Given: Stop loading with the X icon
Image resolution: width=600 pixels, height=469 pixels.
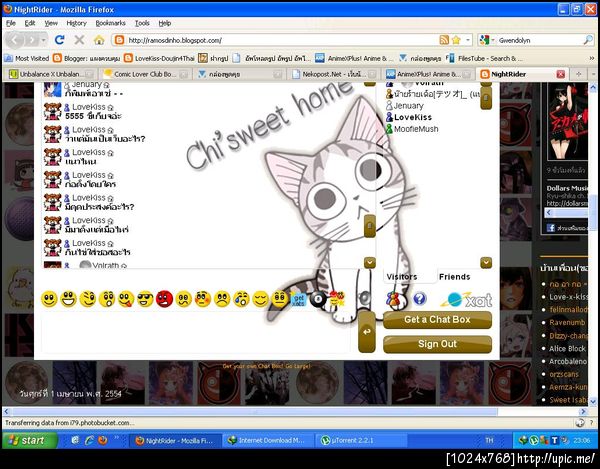Looking at the screenshot, I should click(x=79, y=40).
